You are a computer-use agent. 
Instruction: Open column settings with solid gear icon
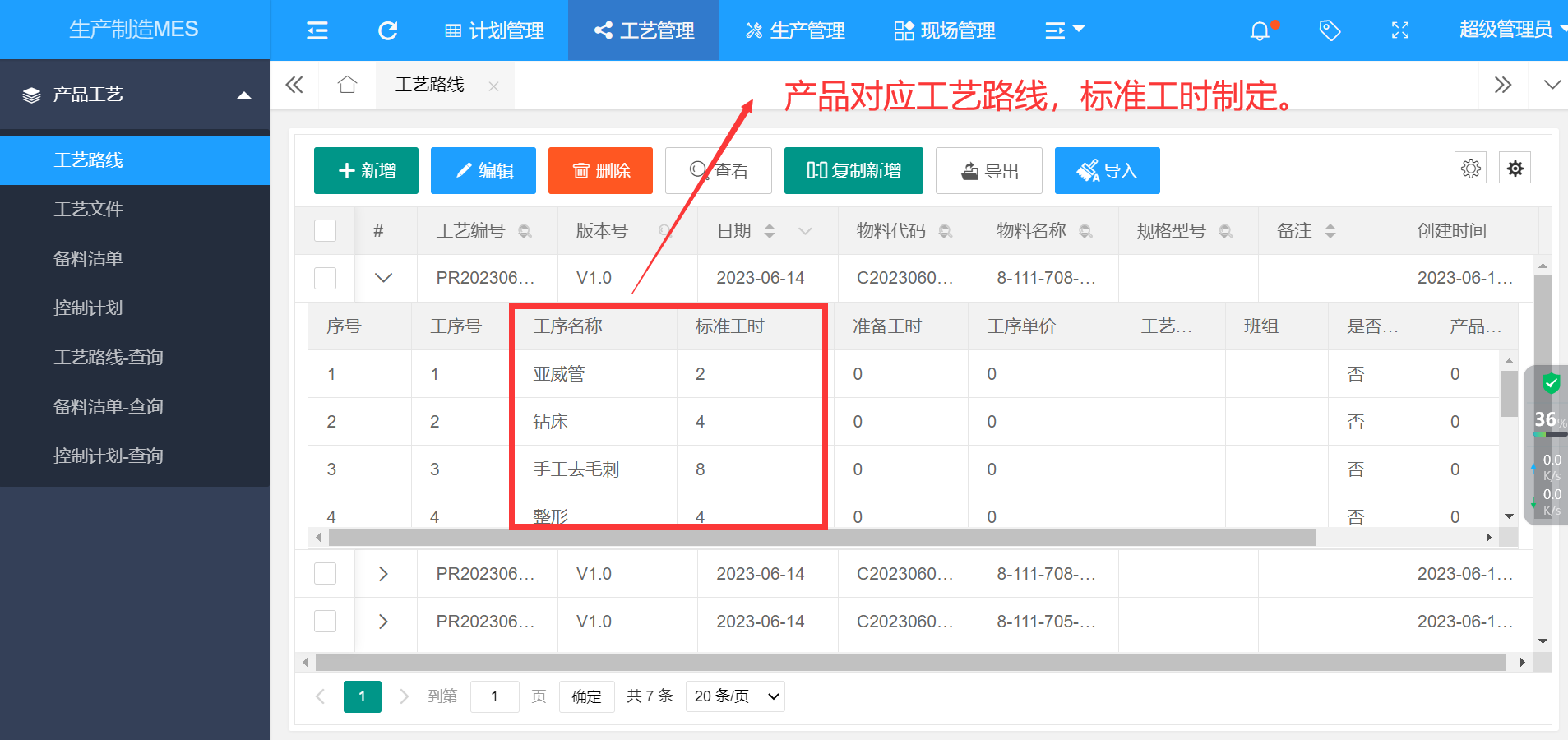click(x=1515, y=169)
